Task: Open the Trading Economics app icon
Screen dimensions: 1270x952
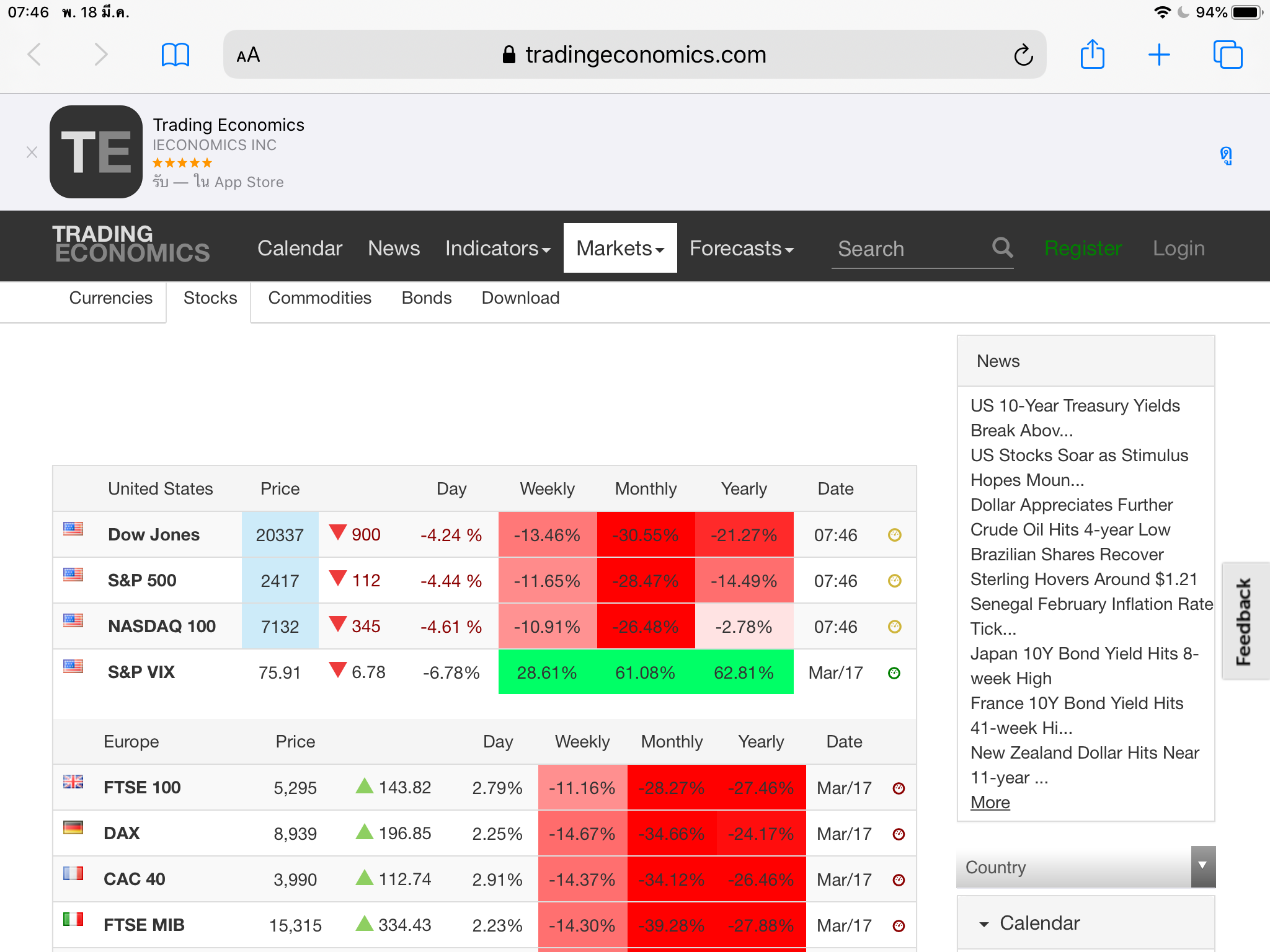Action: click(x=96, y=152)
